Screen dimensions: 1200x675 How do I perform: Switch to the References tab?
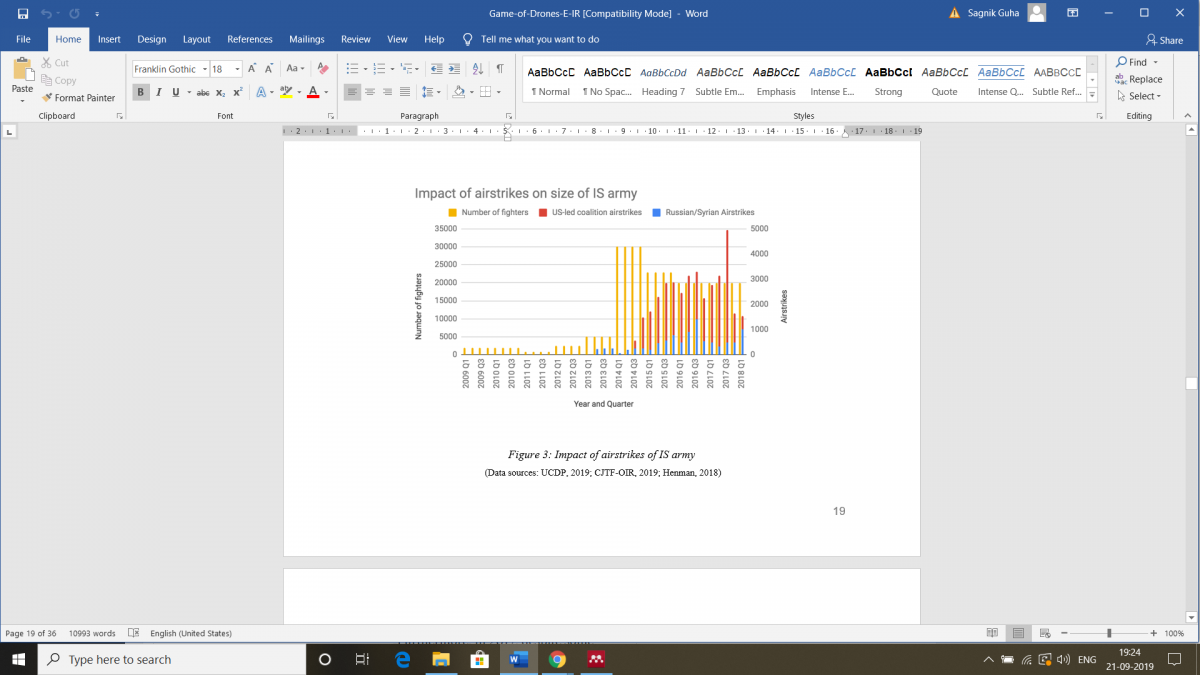tap(250, 39)
